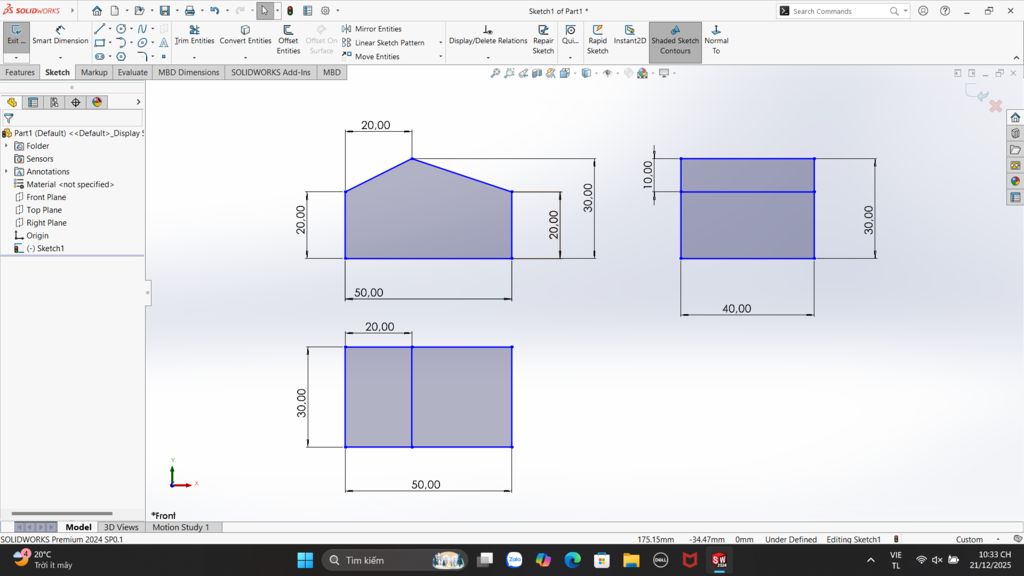
Task: Click the Home icon in title toolbar
Action: (x=97, y=10)
